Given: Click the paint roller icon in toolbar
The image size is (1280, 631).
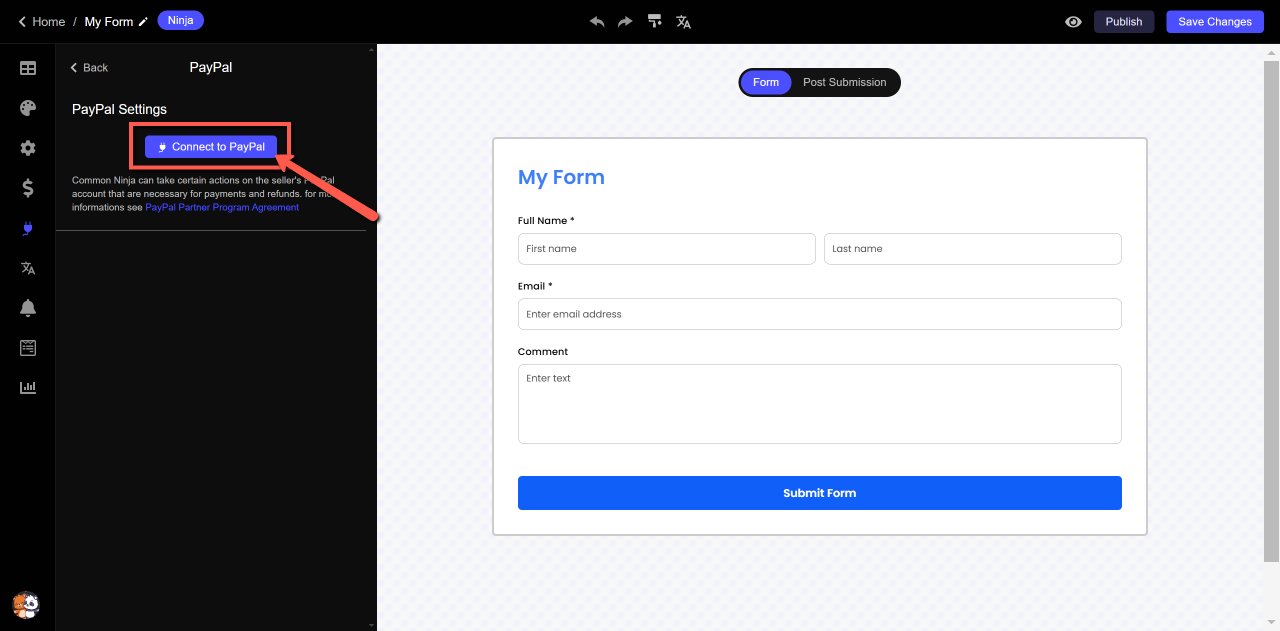Looking at the screenshot, I should (x=654, y=21).
